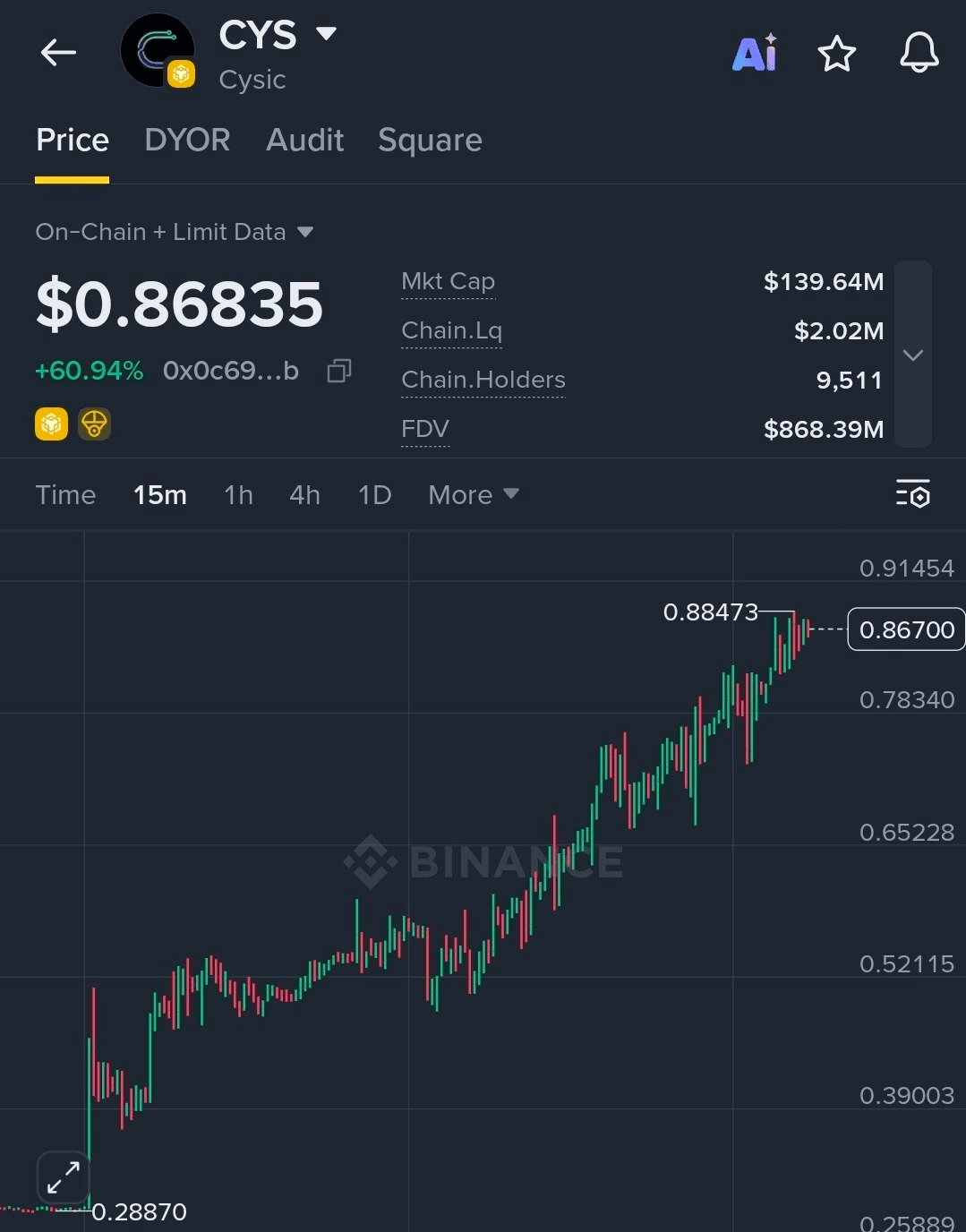Viewport: 966px width, 1232px height.
Task: Tap the 0.52115 axis label
Action: [907, 964]
